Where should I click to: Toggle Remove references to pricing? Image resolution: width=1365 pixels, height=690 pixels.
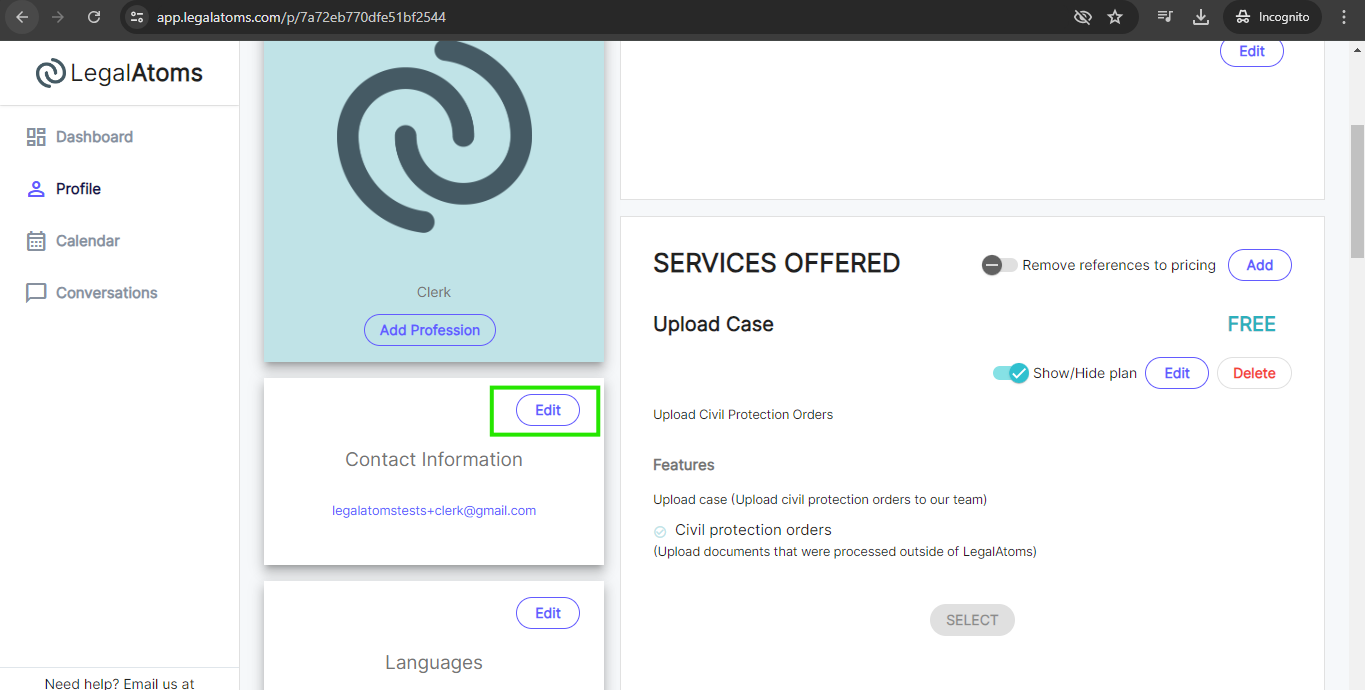click(999, 265)
